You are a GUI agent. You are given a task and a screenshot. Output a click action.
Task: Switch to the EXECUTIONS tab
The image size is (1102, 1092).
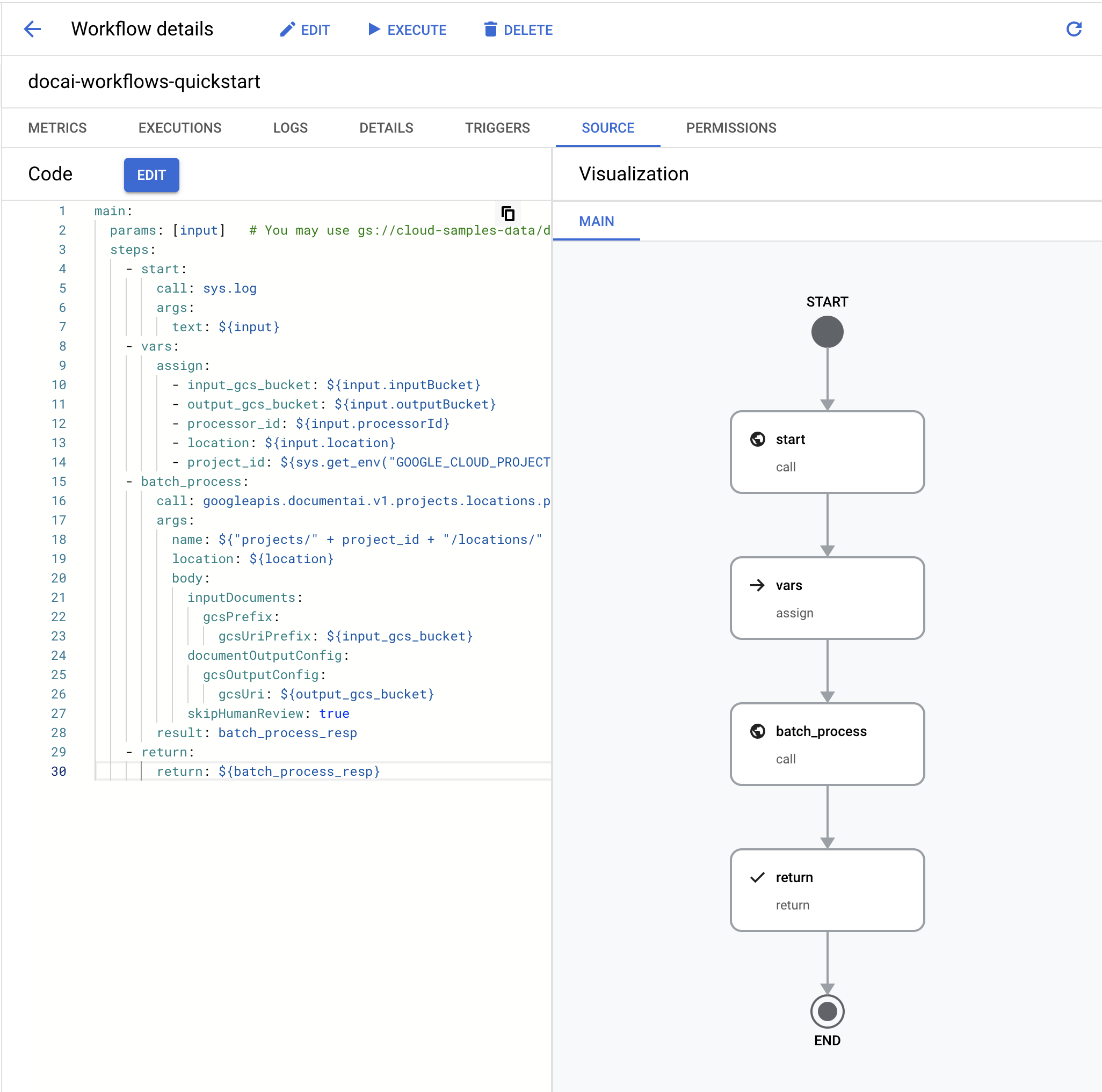(x=180, y=128)
